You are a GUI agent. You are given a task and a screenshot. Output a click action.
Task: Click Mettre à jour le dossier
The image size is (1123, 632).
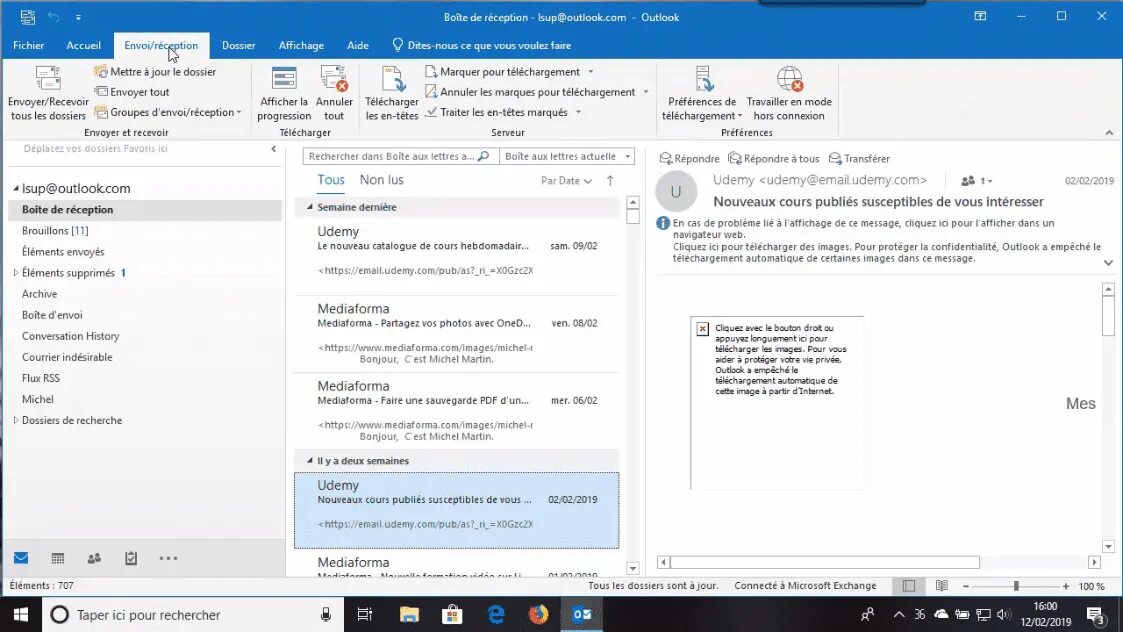point(155,72)
